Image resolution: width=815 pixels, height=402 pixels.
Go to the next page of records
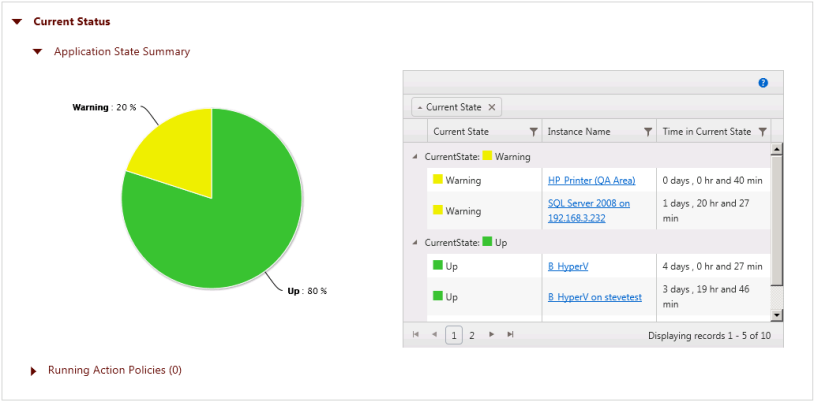[x=491, y=335]
